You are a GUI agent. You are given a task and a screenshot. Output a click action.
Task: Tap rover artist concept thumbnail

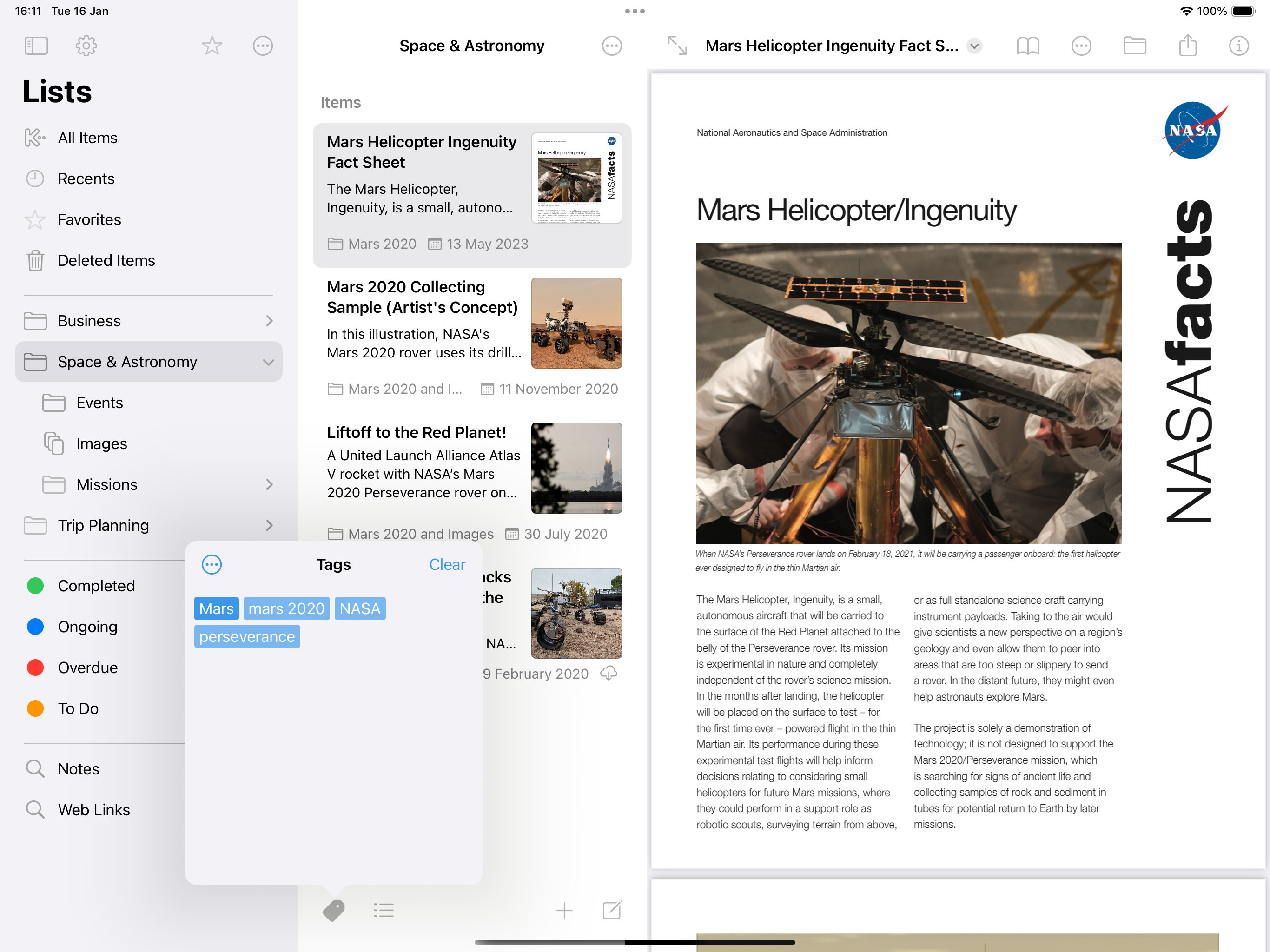point(576,323)
